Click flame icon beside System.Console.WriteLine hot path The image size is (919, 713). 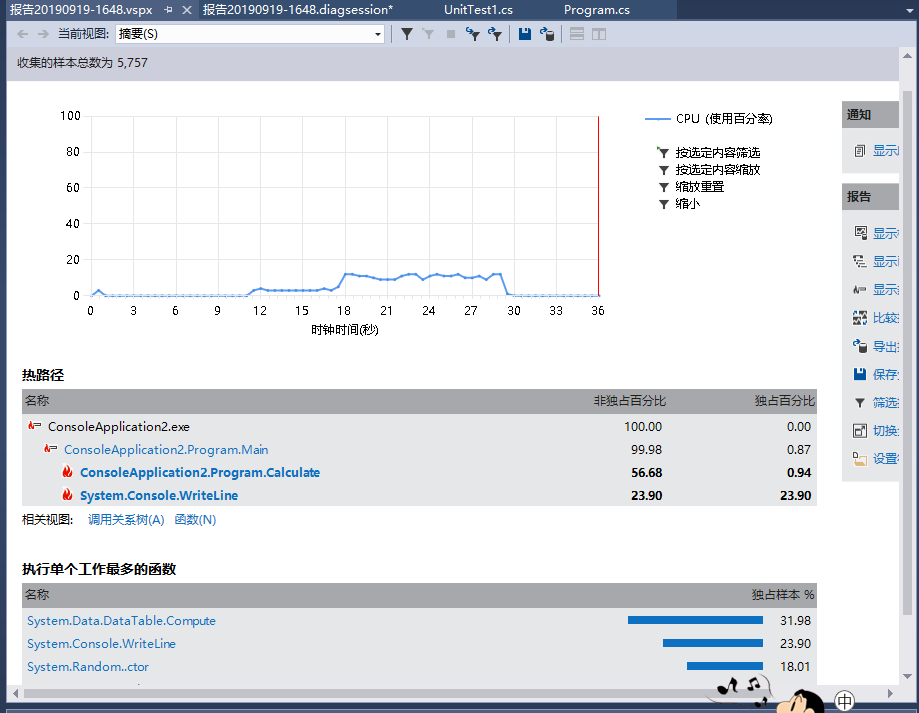[67, 494]
